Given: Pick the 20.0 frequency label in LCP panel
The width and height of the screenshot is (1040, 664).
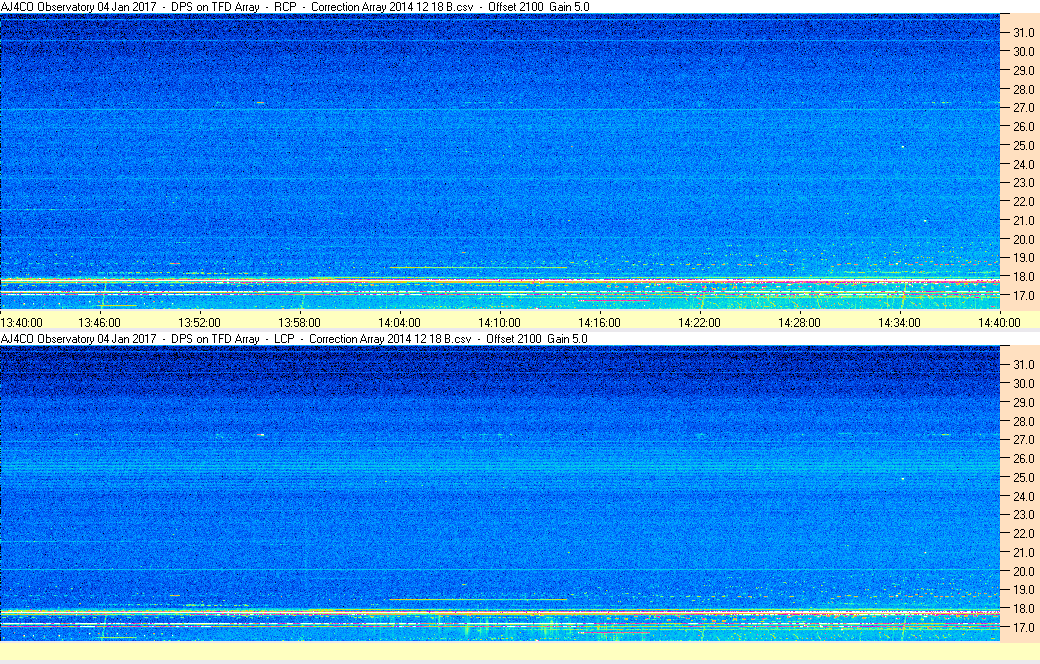Looking at the screenshot, I should pyautogui.click(x=1023, y=572).
